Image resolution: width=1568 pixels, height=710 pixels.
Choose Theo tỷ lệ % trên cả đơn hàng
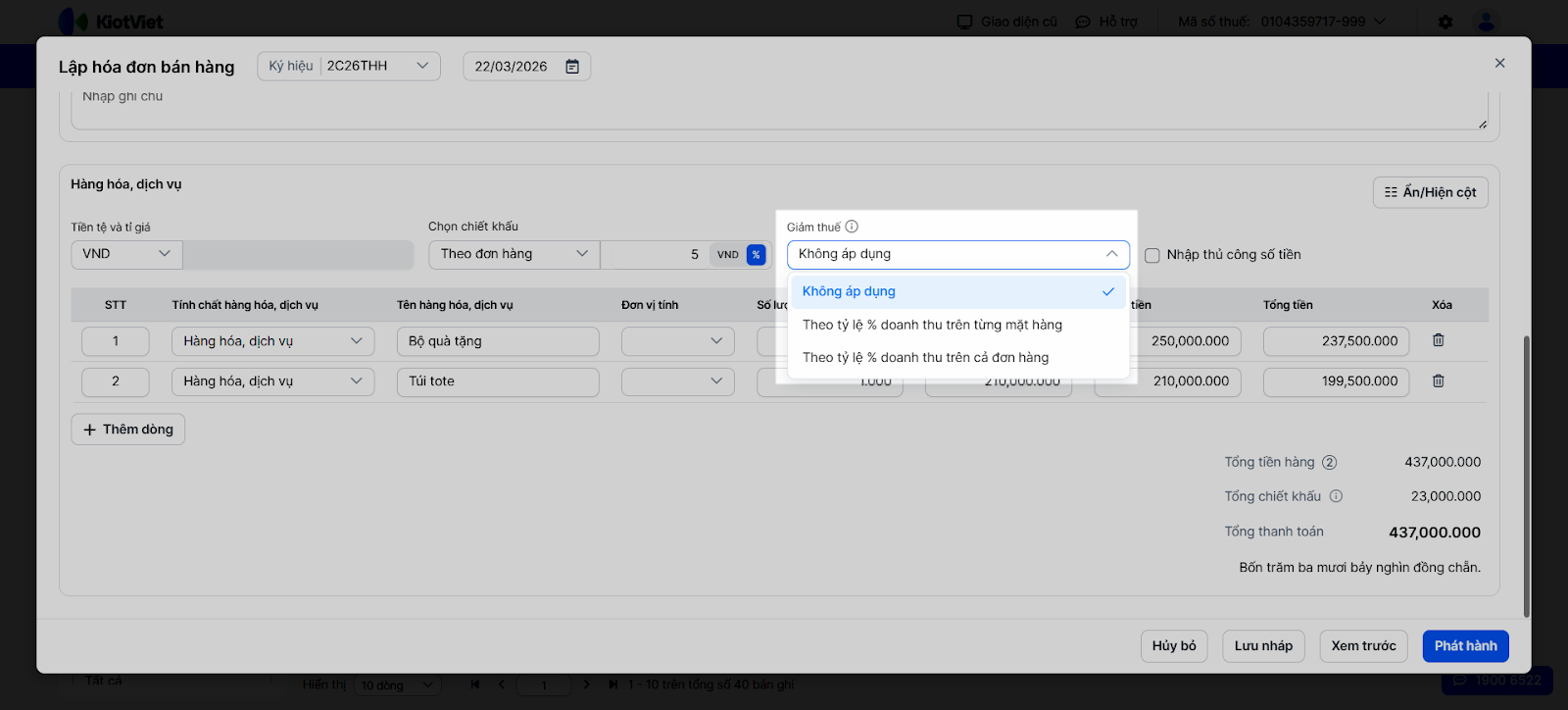pos(924,358)
